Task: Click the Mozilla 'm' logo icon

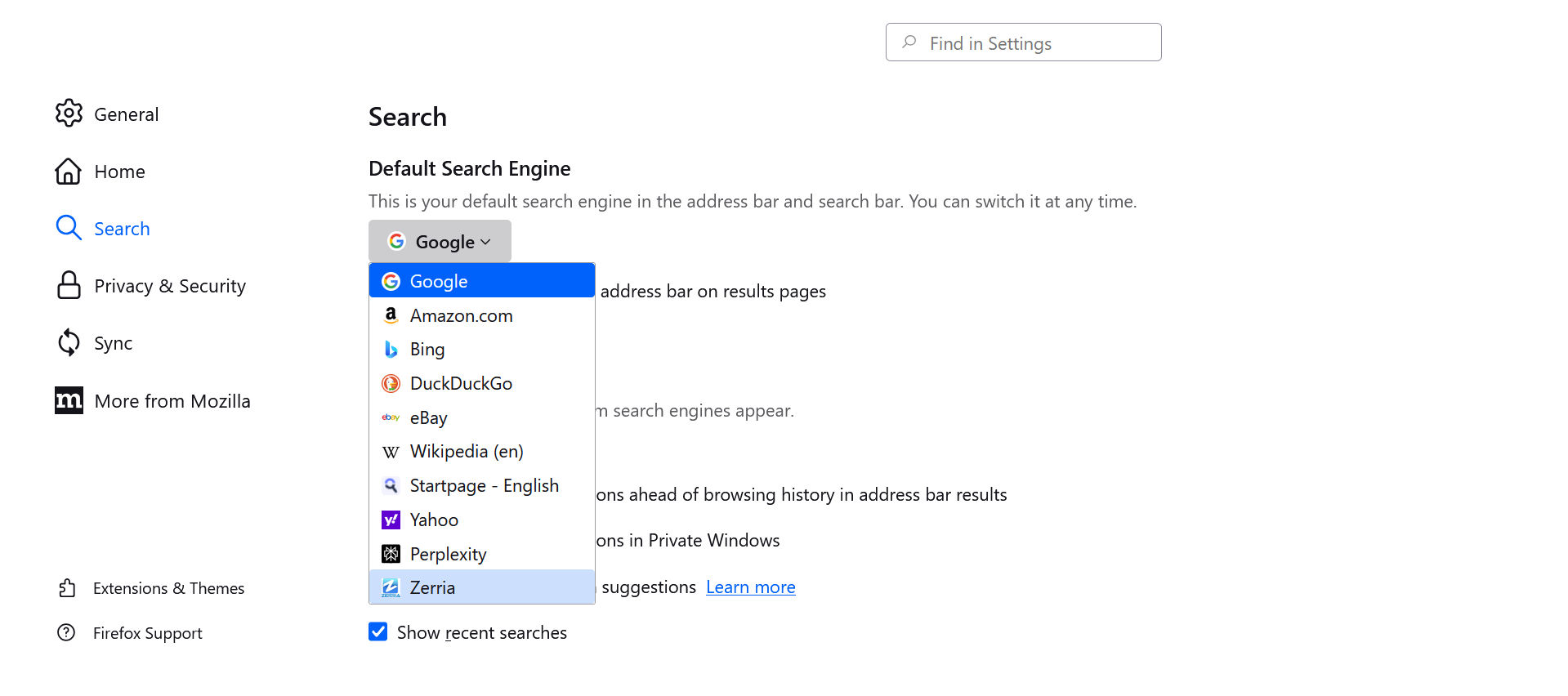Action: [x=69, y=400]
